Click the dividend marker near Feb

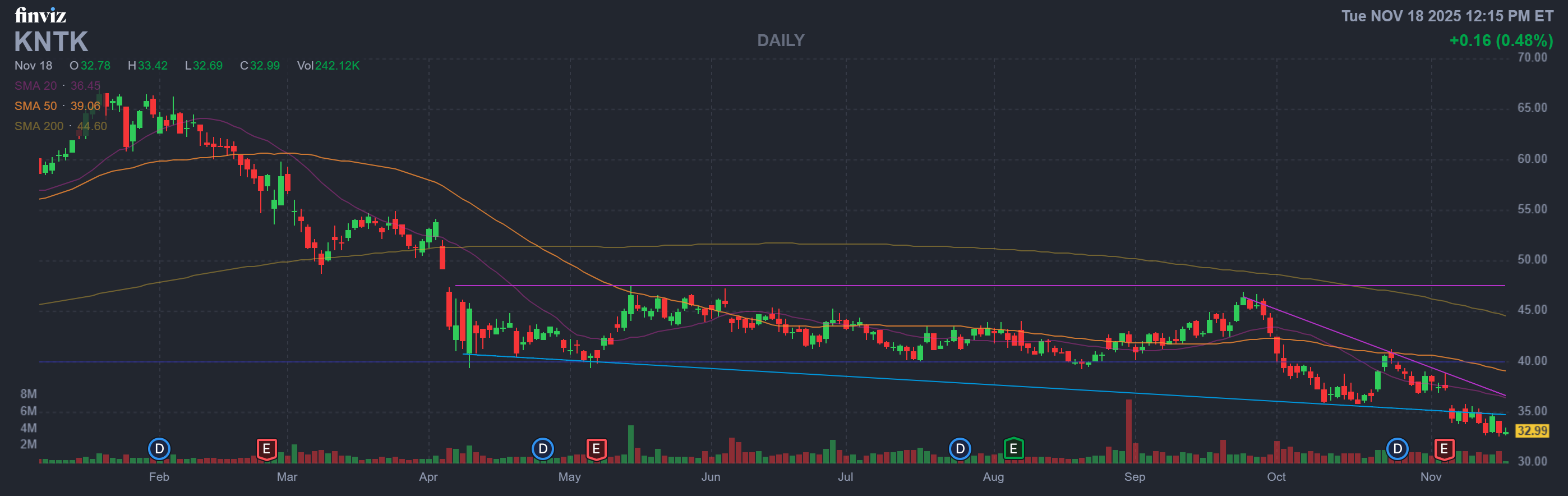coord(159,449)
